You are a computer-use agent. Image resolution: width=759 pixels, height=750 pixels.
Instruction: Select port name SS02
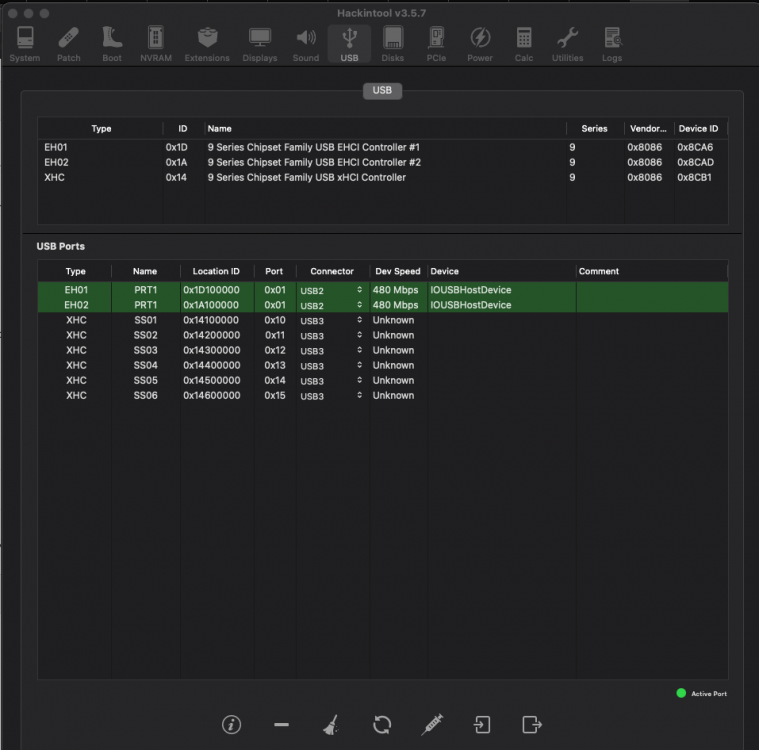pyautogui.click(x=145, y=335)
